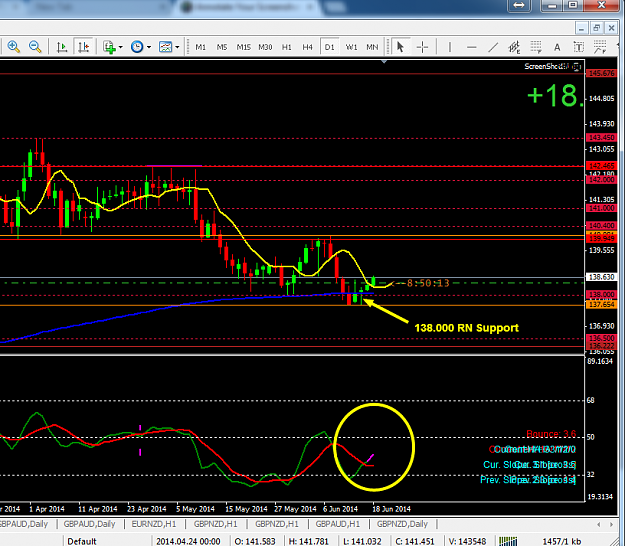Image resolution: width=625 pixels, height=546 pixels.
Task: Select the crosshair tool
Action: 422,47
